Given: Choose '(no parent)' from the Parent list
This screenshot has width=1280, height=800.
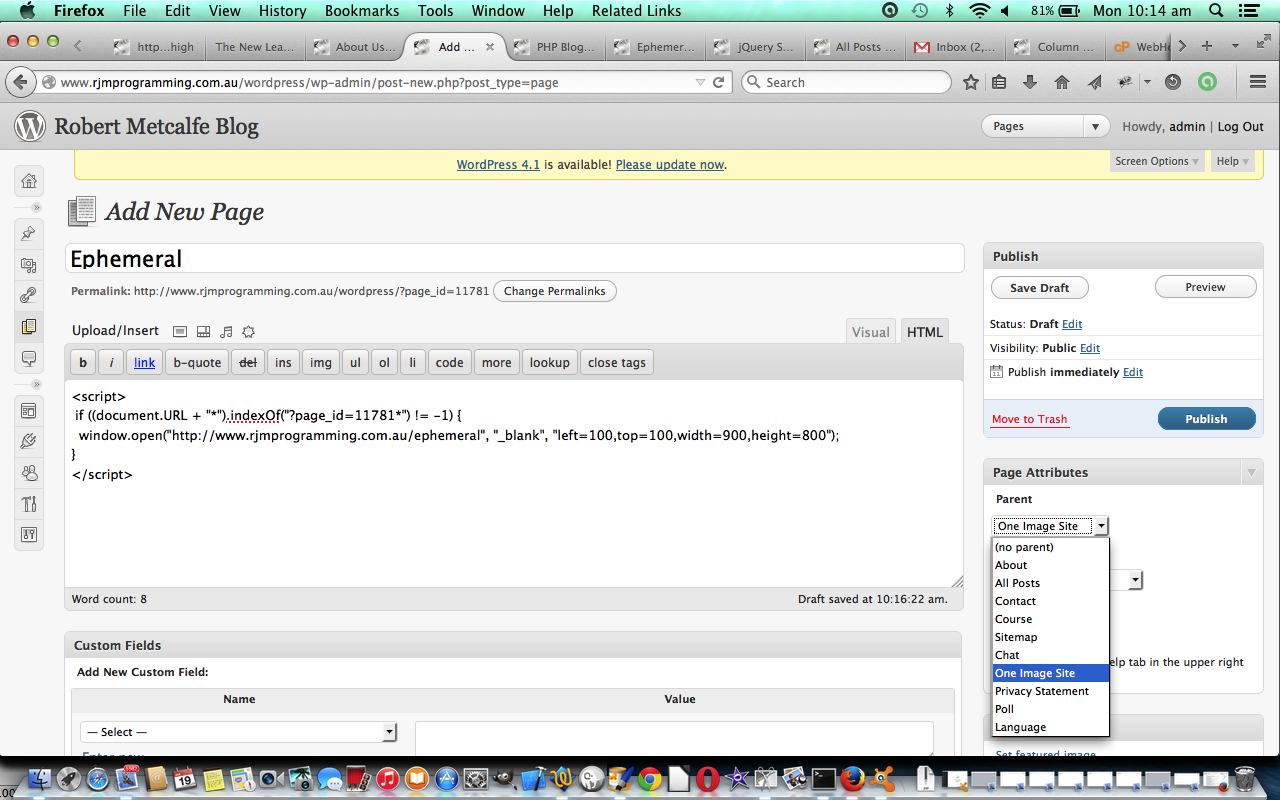Looking at the screenshot, I should coord(1050,547).
